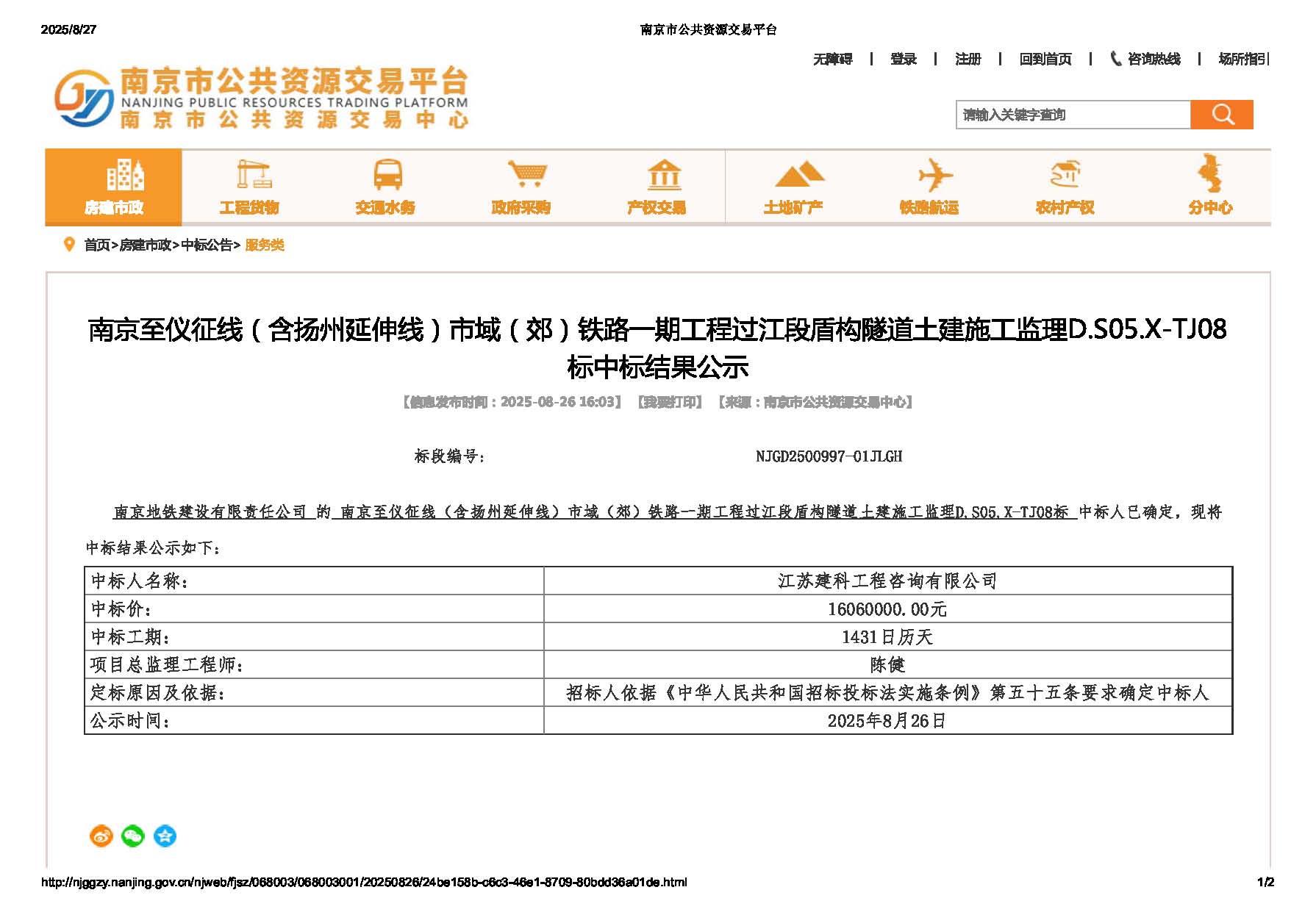Click the breadcrumb location pin icon
Image resolution: width=1316 pixels, height=912 pixels.
coord(70,245)
